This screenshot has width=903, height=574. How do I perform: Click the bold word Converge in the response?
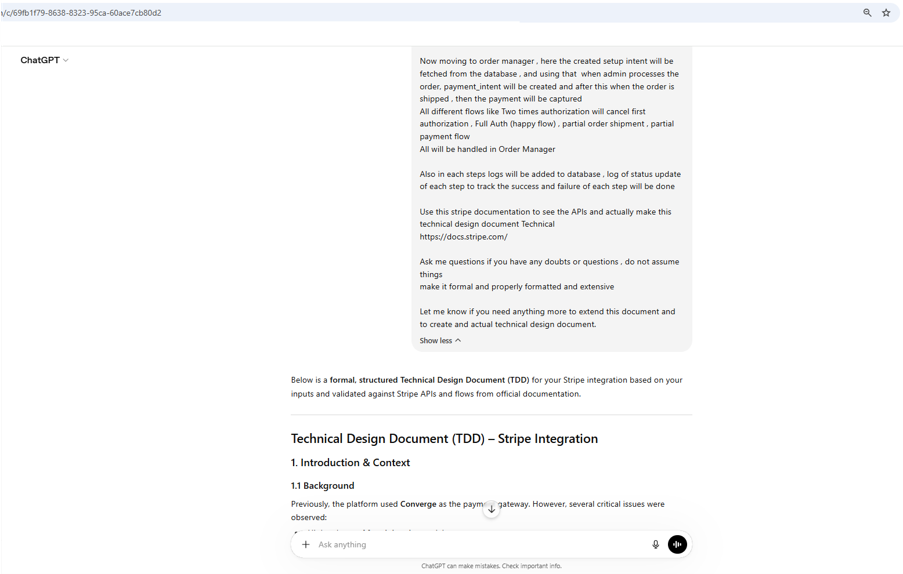[418, 504]
